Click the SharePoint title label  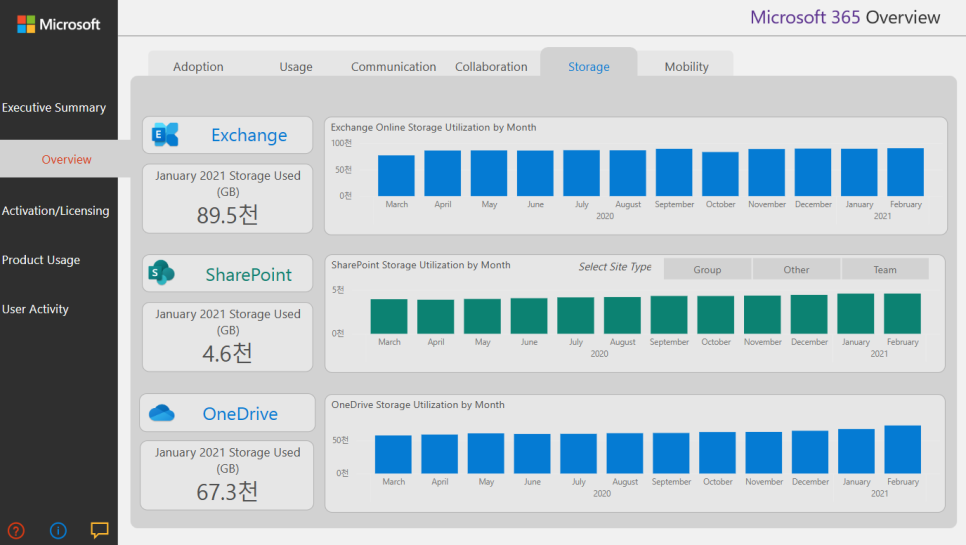point(248,274)
